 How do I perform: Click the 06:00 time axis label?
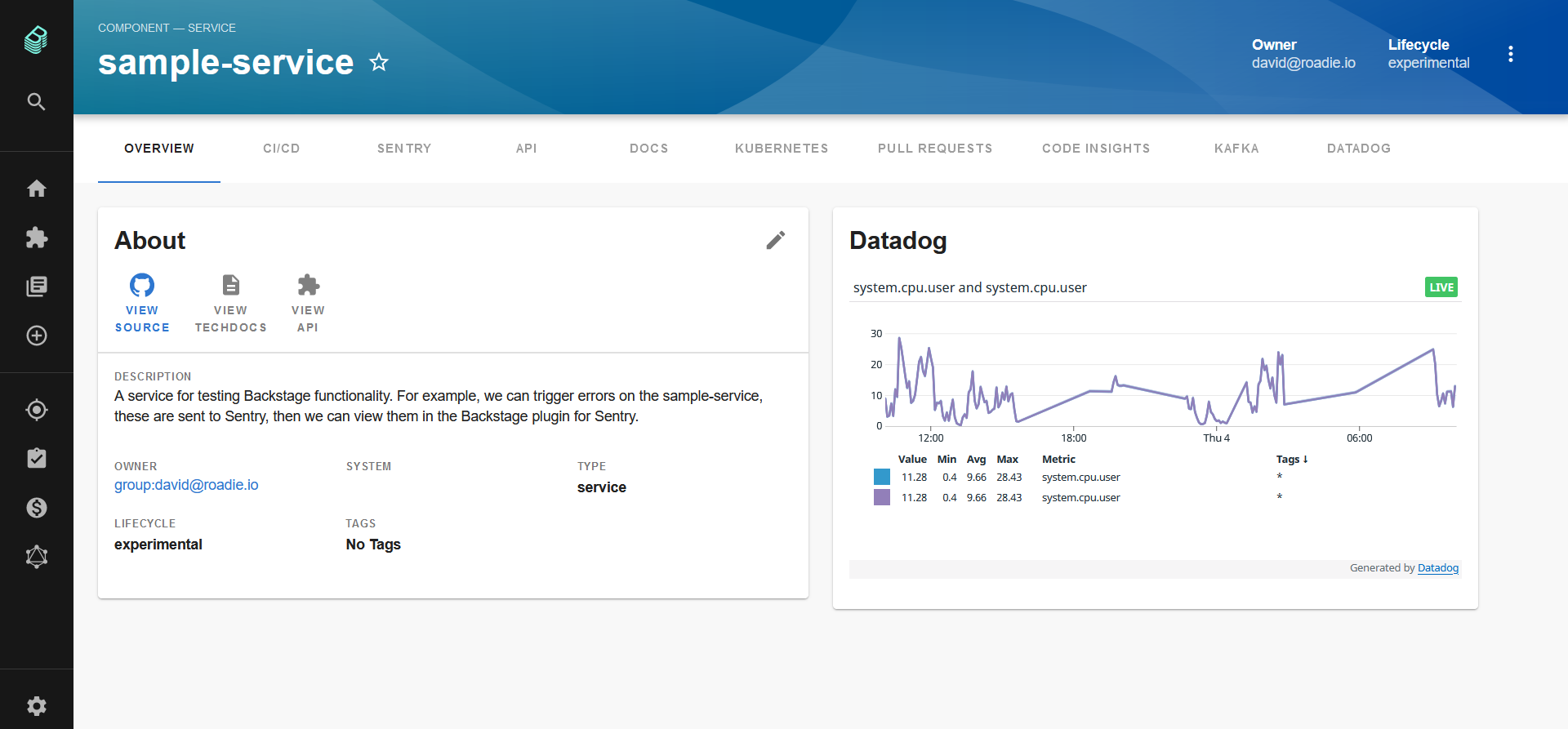point(1360,438)
